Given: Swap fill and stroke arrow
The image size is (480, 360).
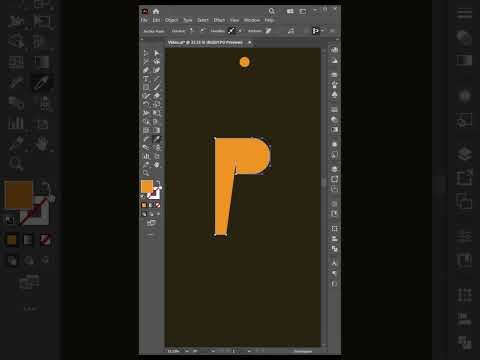Looking at the screenshot, I should pos(158,182).
